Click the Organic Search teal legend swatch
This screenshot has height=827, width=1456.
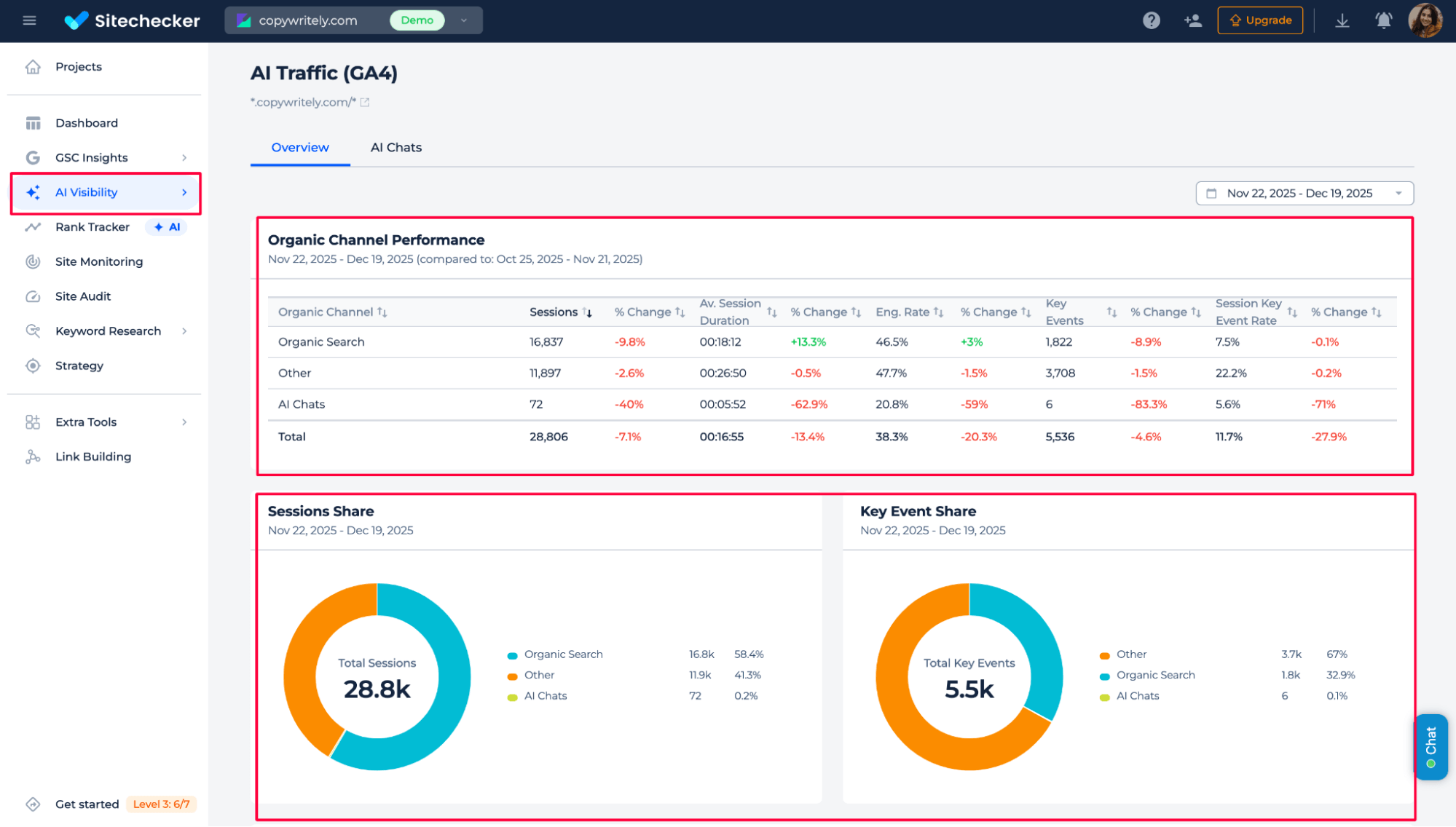pos(512,655)
